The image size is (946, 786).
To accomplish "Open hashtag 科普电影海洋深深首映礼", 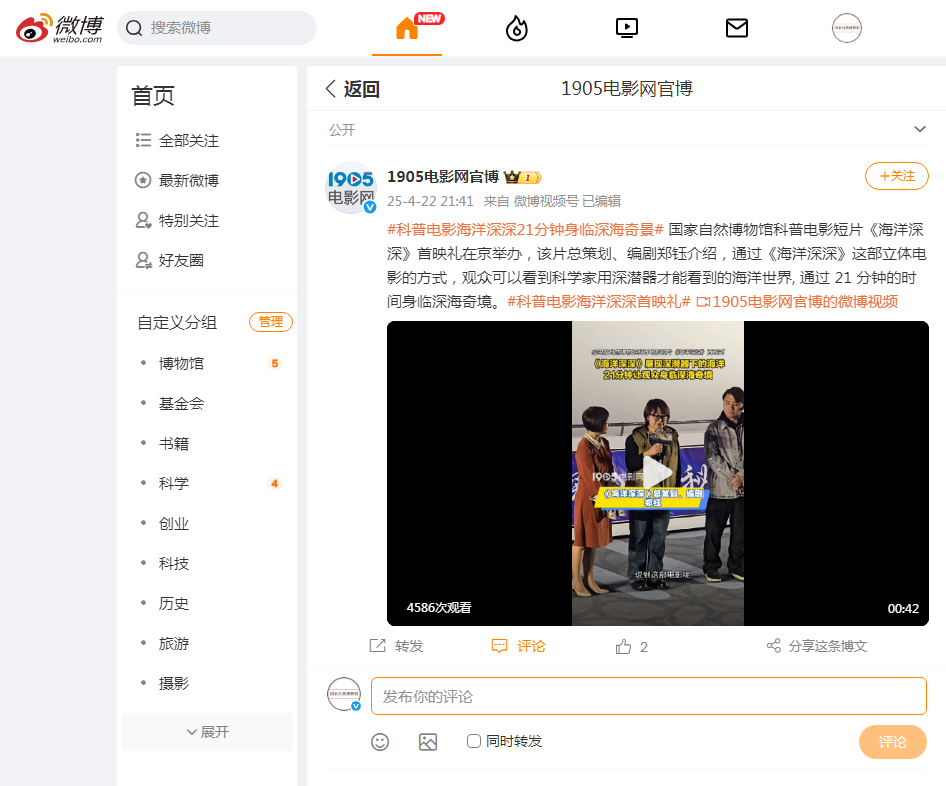I will click(598, 302).
